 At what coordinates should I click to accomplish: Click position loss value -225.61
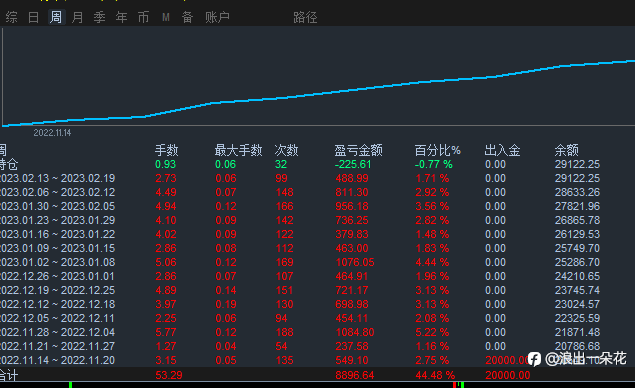(353, 164)
